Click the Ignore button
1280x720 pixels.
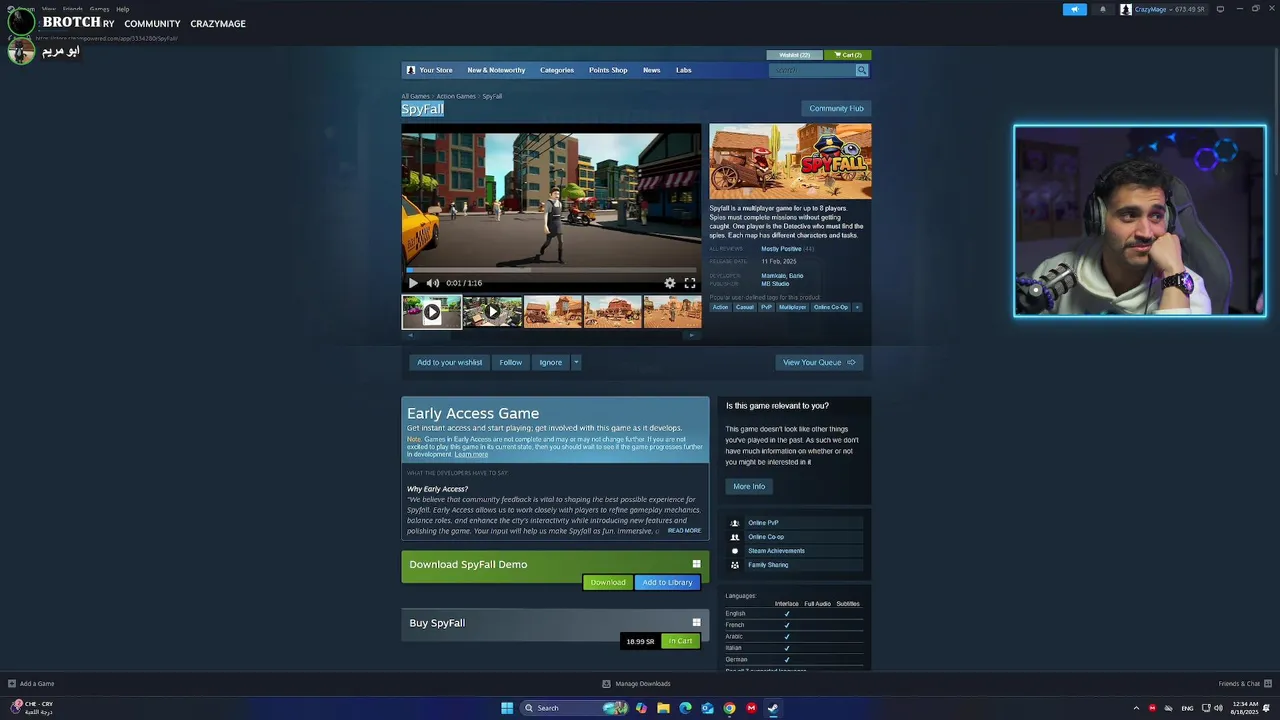550,362
